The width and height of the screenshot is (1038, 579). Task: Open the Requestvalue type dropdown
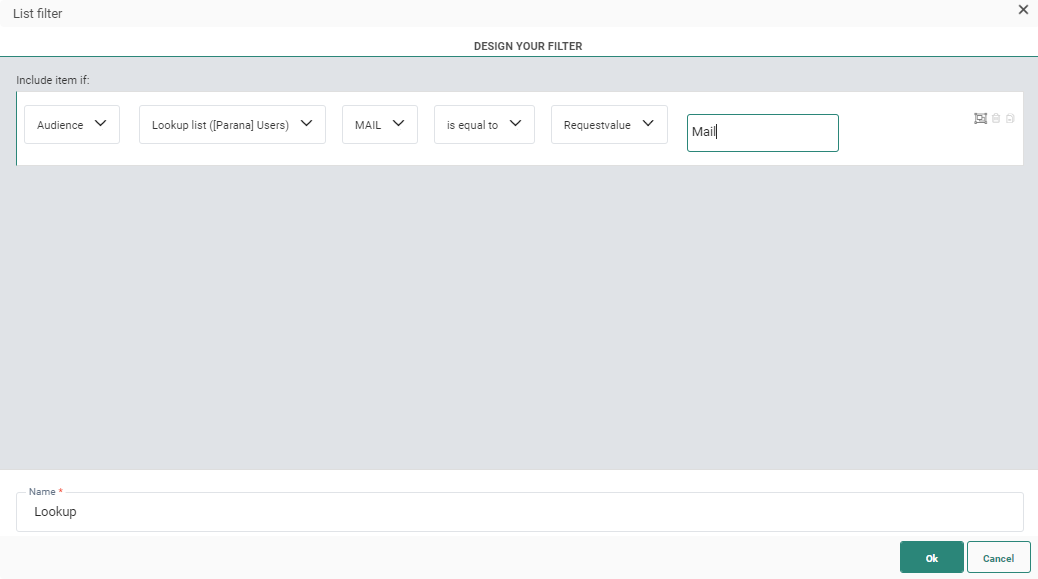tap(598, 125)
